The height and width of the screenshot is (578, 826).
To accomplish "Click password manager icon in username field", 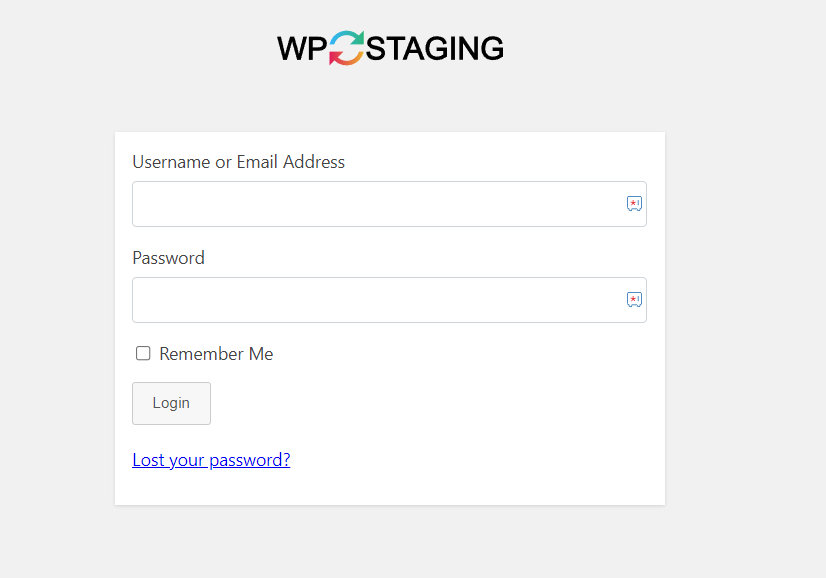I will click(x=634, y=203).
